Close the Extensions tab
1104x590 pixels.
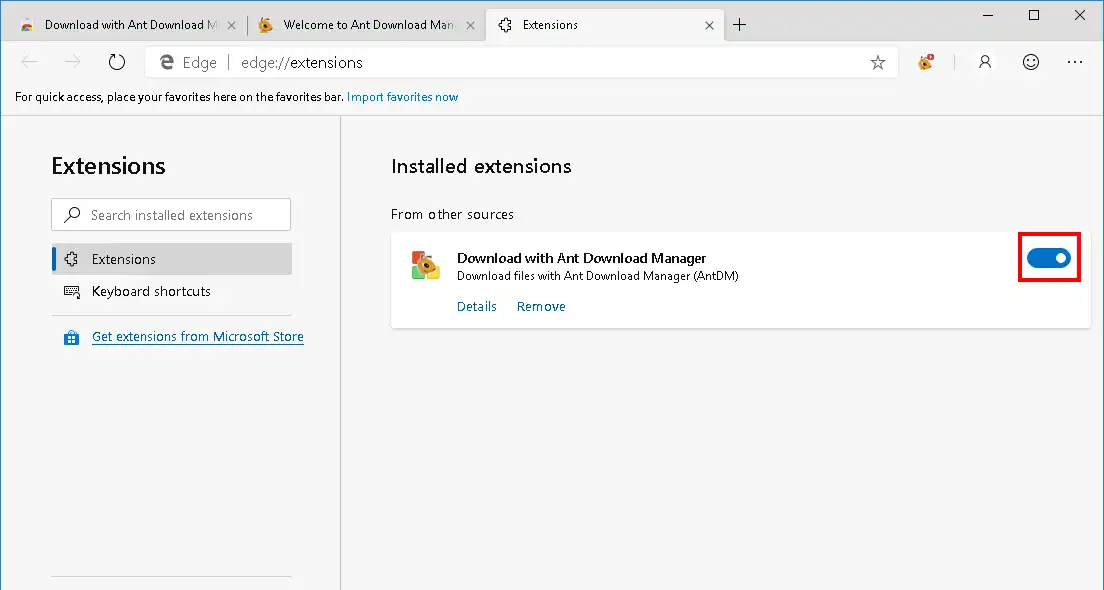pyautogui.click(x=709, y=25)
